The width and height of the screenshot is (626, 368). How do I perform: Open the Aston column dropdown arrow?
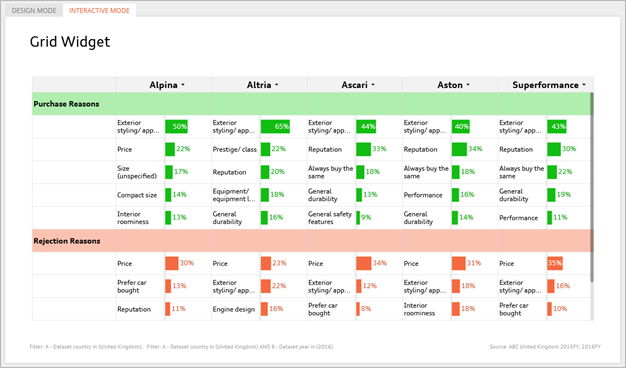tap(468, 85)
